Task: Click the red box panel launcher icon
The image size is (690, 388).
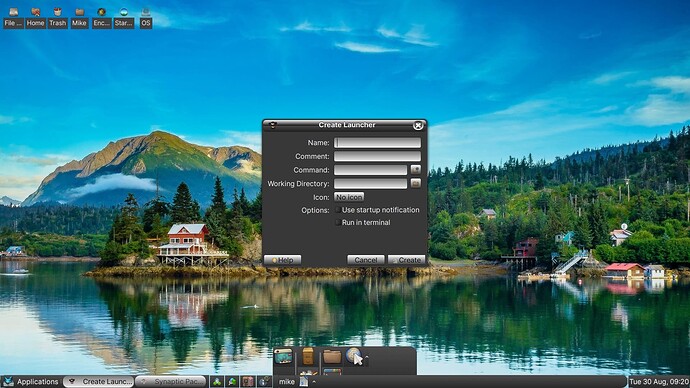Action: coord(248,381)
